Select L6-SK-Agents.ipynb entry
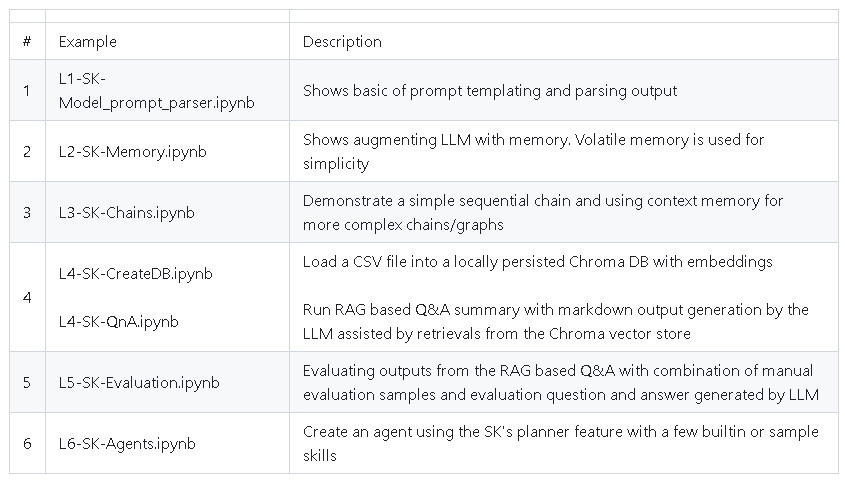This screenshot has height=486, width=845. pyautogui.click(x=127, y=443)
